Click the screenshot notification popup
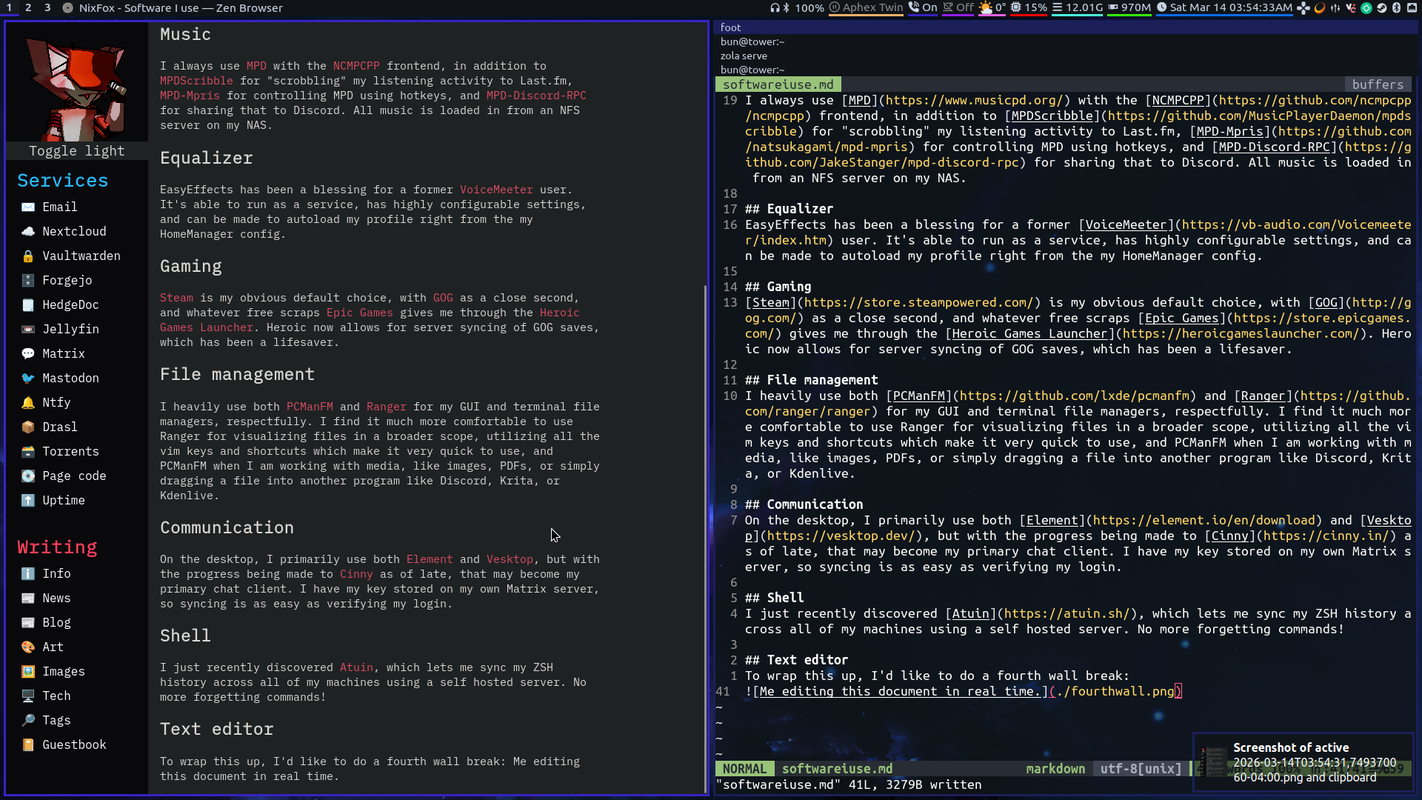Viewport: 1422px width, 800px height. coord(1306,762)
